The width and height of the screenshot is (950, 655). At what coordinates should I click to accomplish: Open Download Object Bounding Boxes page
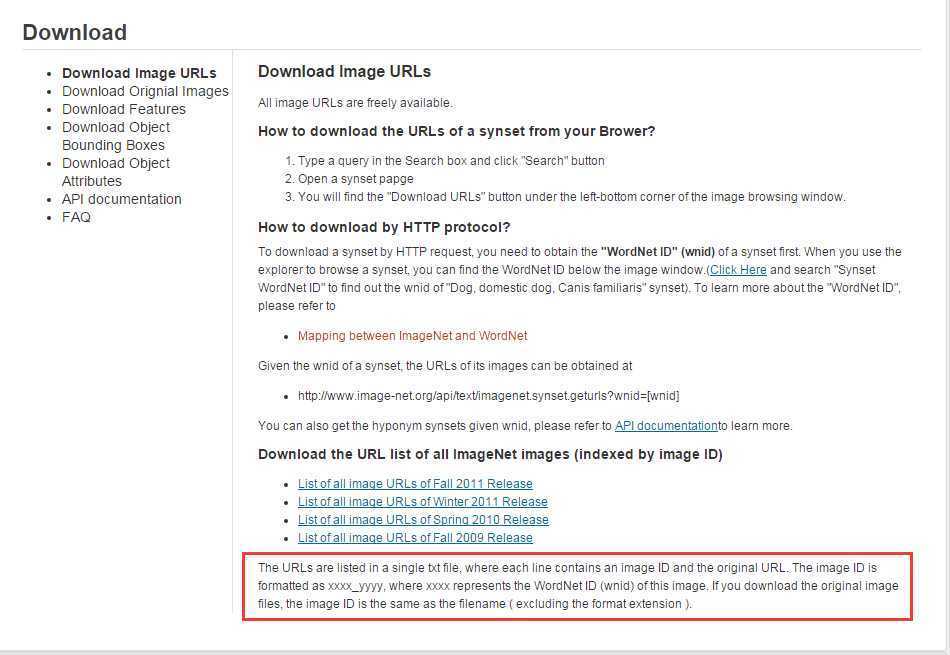pyautogui.click(x=116, y=136)
